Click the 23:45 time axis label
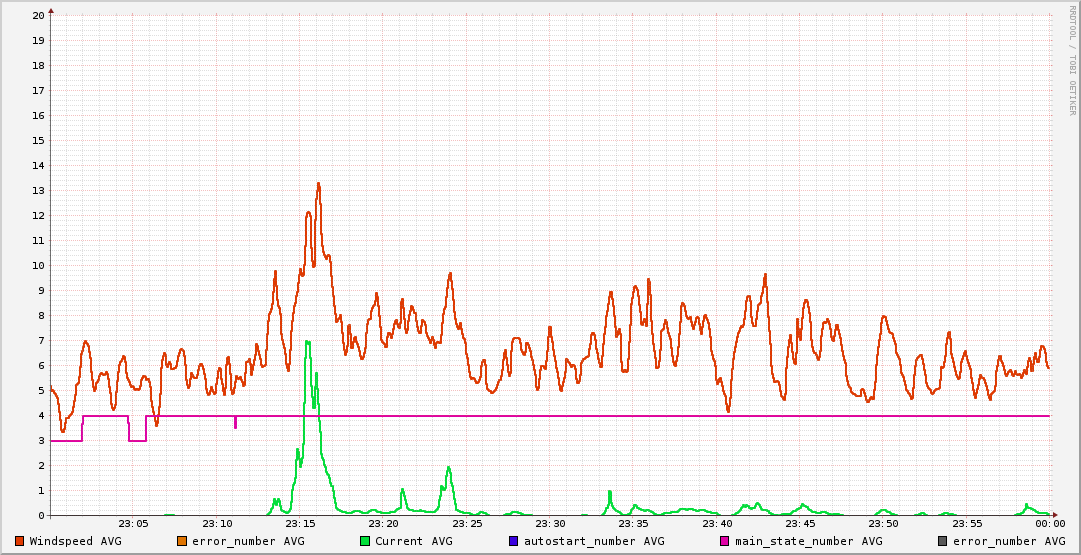The image size is (1081, 555). pyautogui.click(x=801, y=525)
